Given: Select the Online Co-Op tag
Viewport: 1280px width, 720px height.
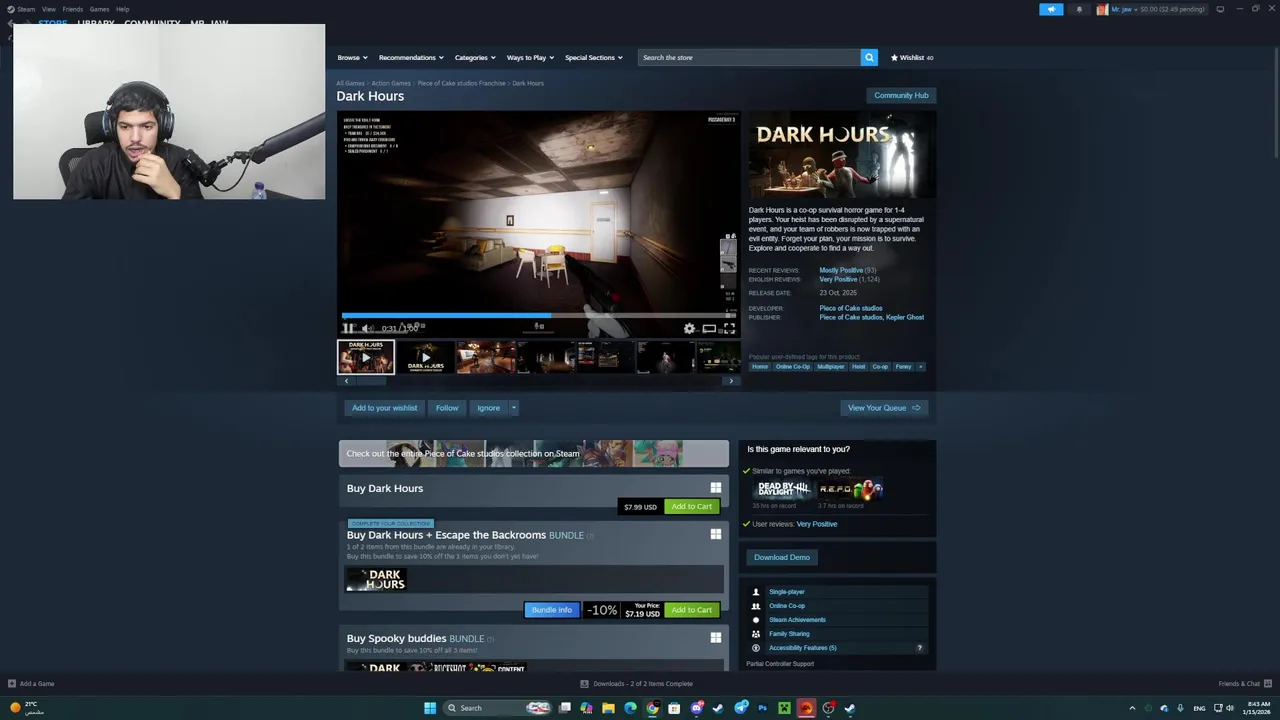Looking at the screenshot, I should [793, 366].
